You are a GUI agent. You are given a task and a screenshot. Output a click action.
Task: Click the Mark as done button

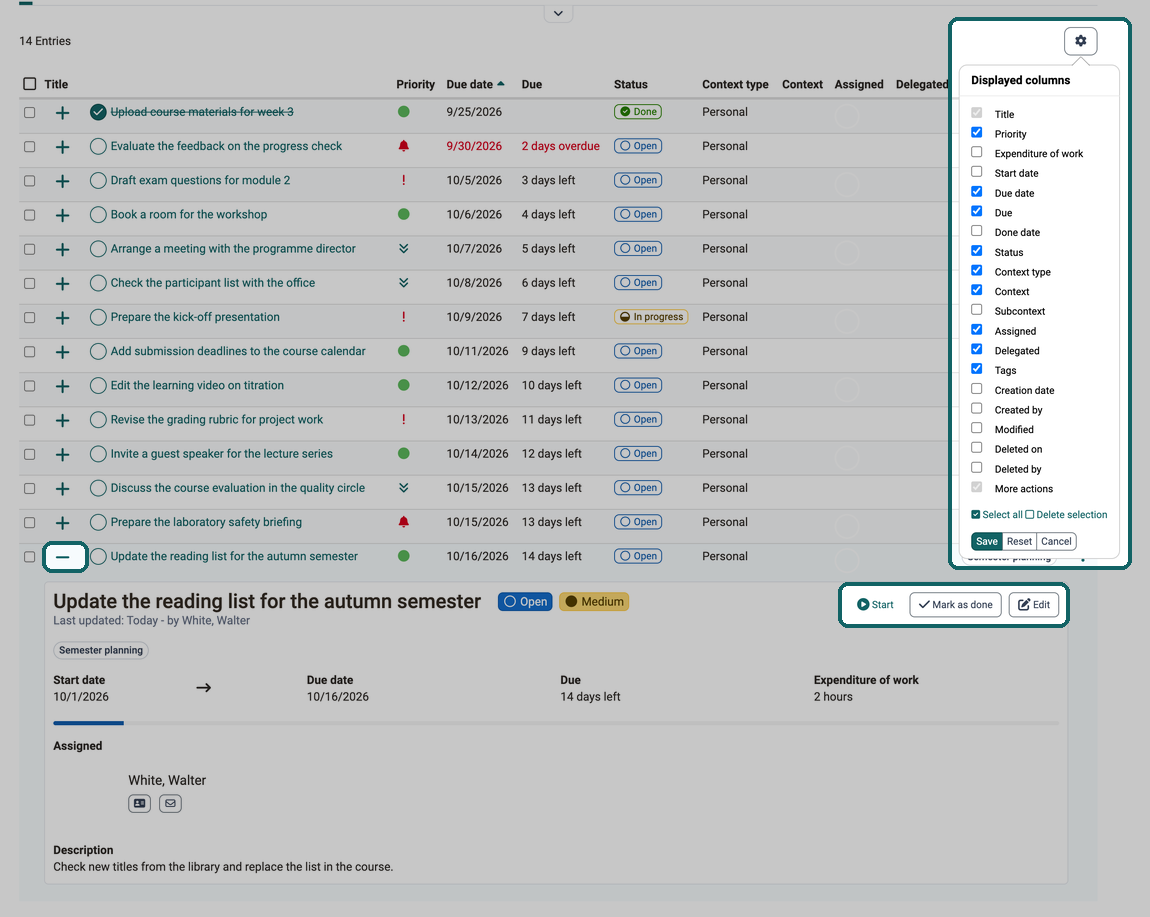[956, 604]
